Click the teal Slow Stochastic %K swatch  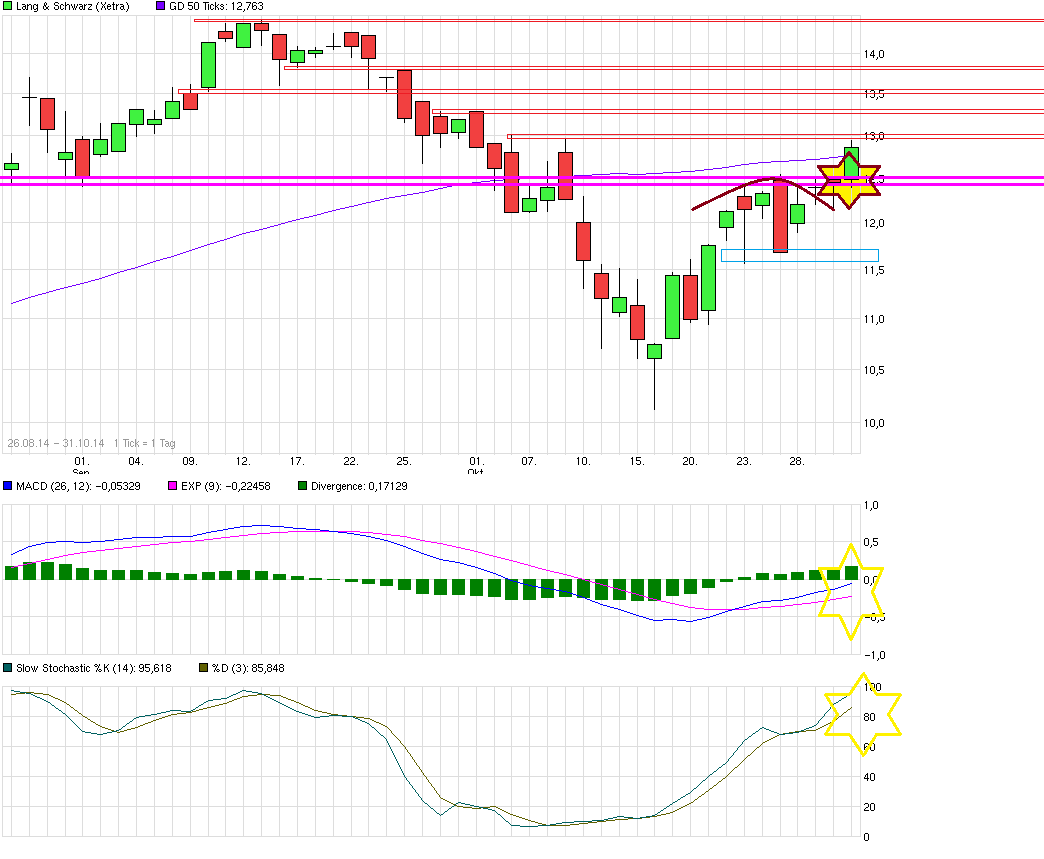click(7, 668)
